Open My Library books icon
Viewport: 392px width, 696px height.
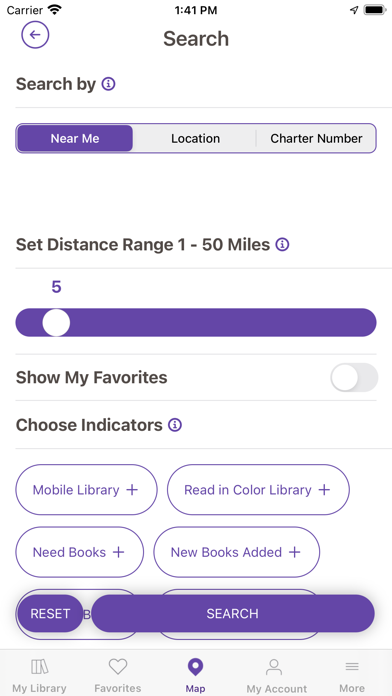pyautogui.click(x=39, y=667)
